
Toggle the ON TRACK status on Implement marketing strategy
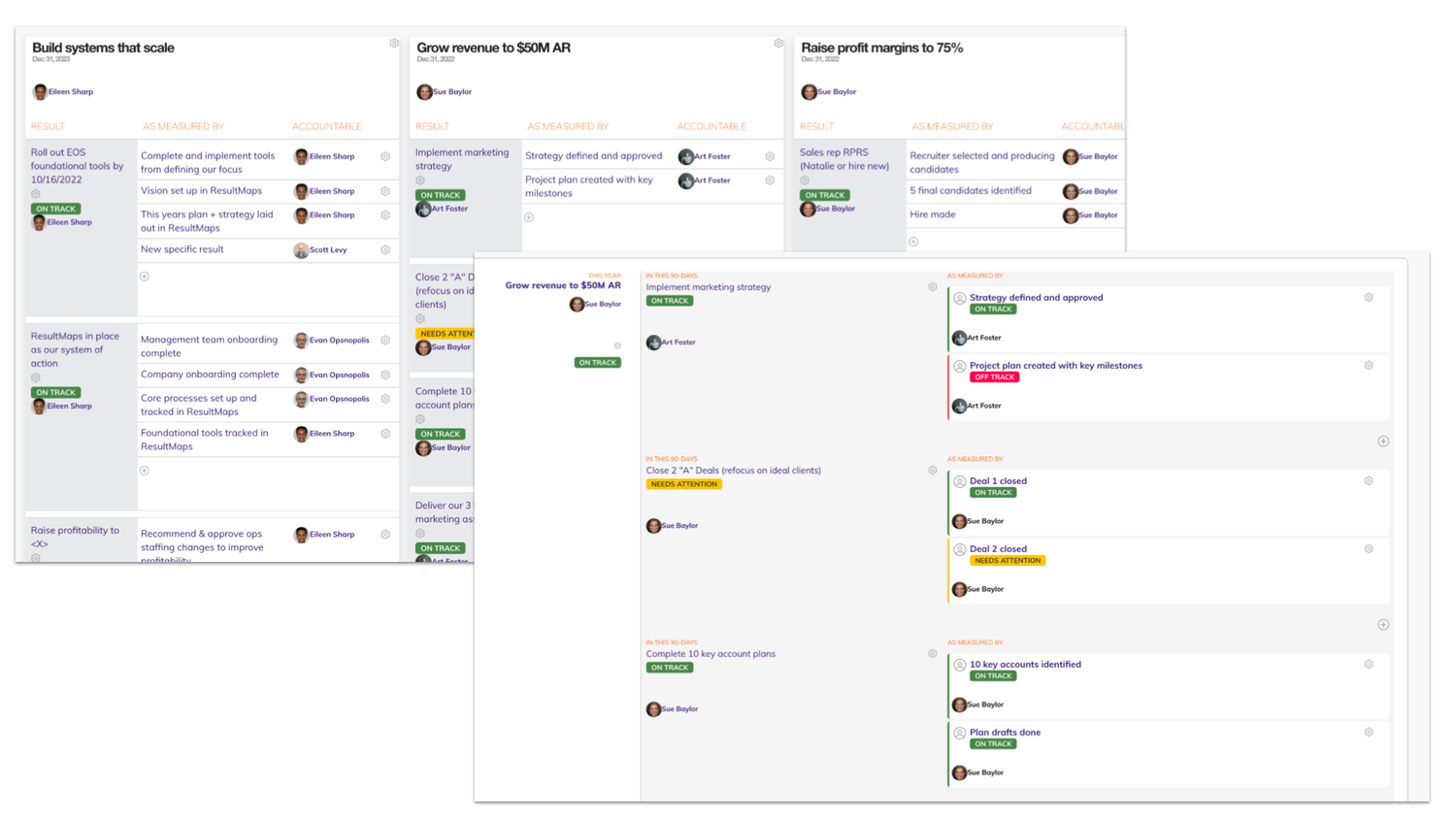[x=670, y=301]
